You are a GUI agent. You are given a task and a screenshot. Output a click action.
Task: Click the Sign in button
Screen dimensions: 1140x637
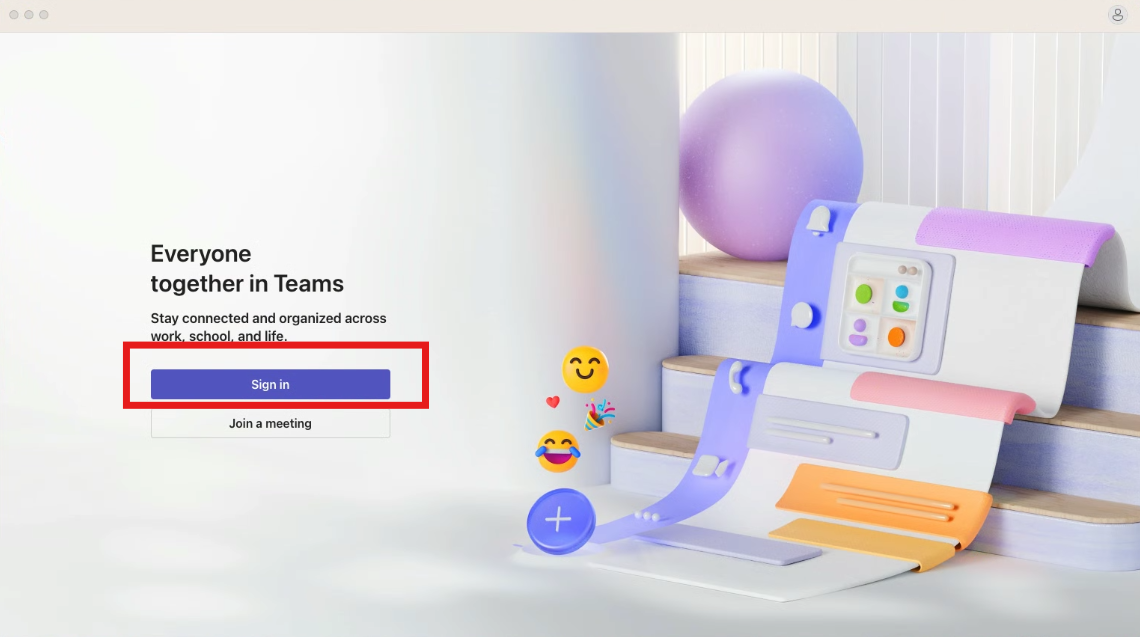pos(270,384)
